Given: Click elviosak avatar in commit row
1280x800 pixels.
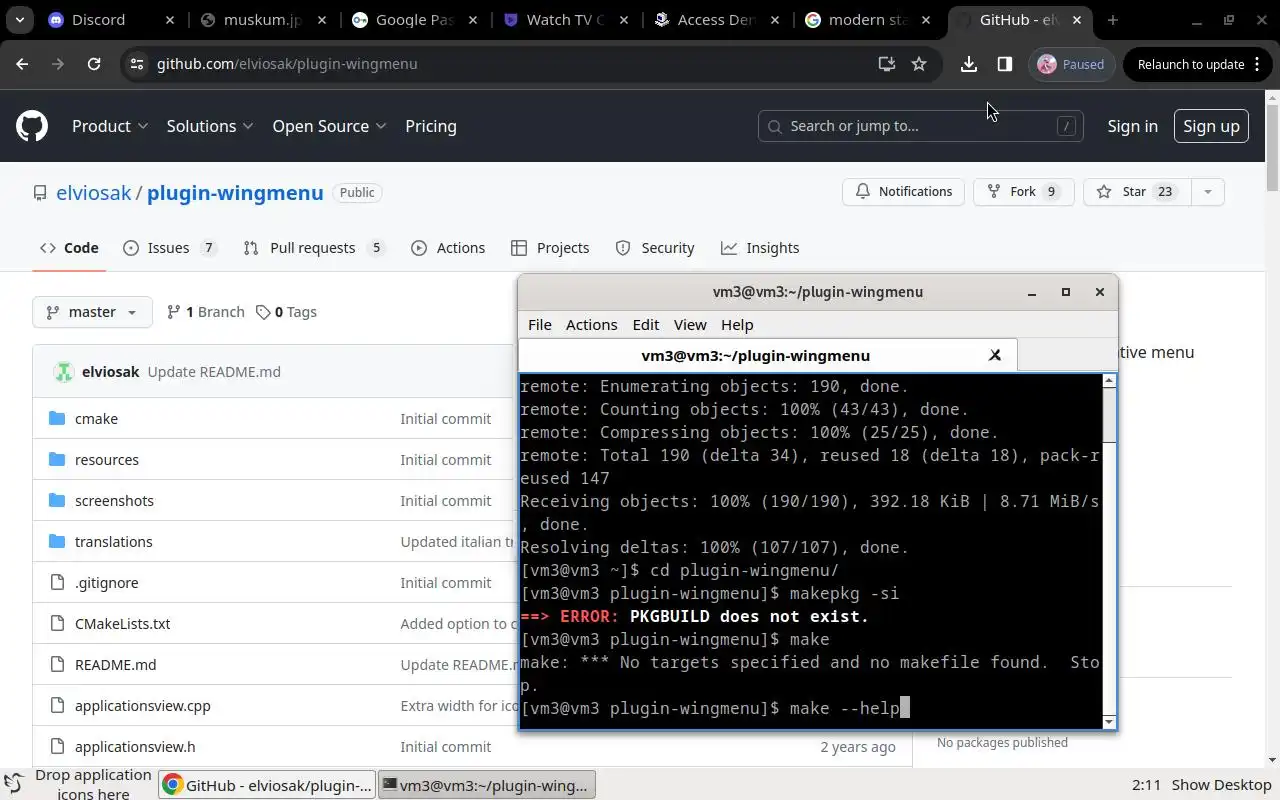Looking at the screenshot, I should pyautogui.click(x=64, y=372).
